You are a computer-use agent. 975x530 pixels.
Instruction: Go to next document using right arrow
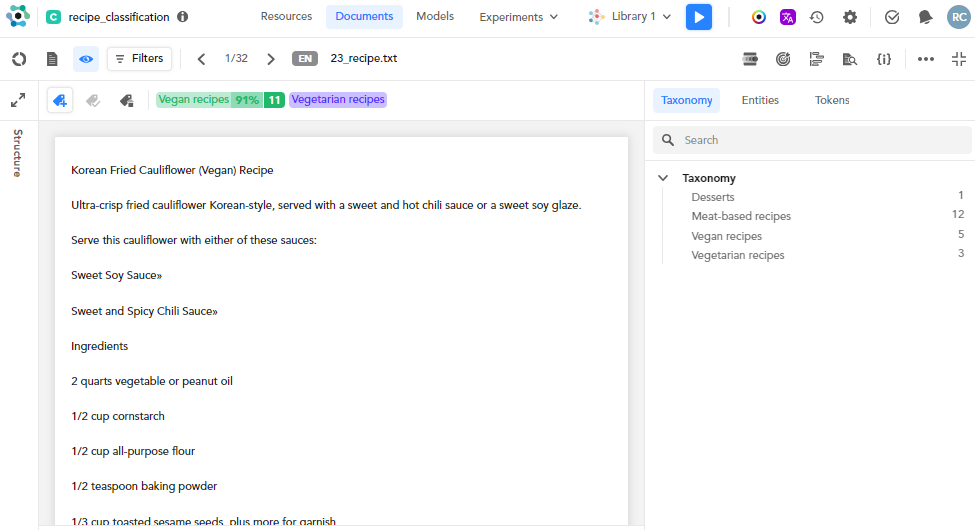tap(271, 59)
